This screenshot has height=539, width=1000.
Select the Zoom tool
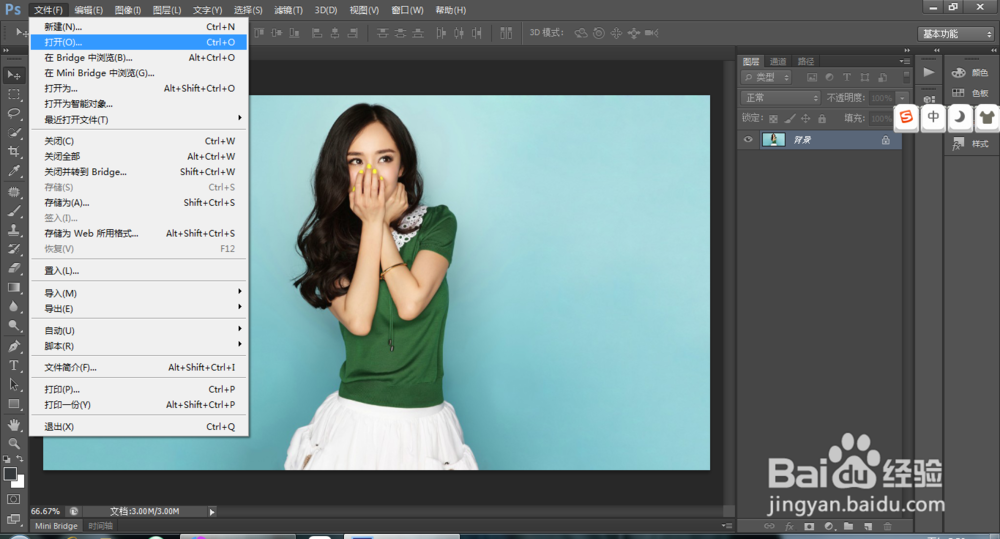pos(13,443)
